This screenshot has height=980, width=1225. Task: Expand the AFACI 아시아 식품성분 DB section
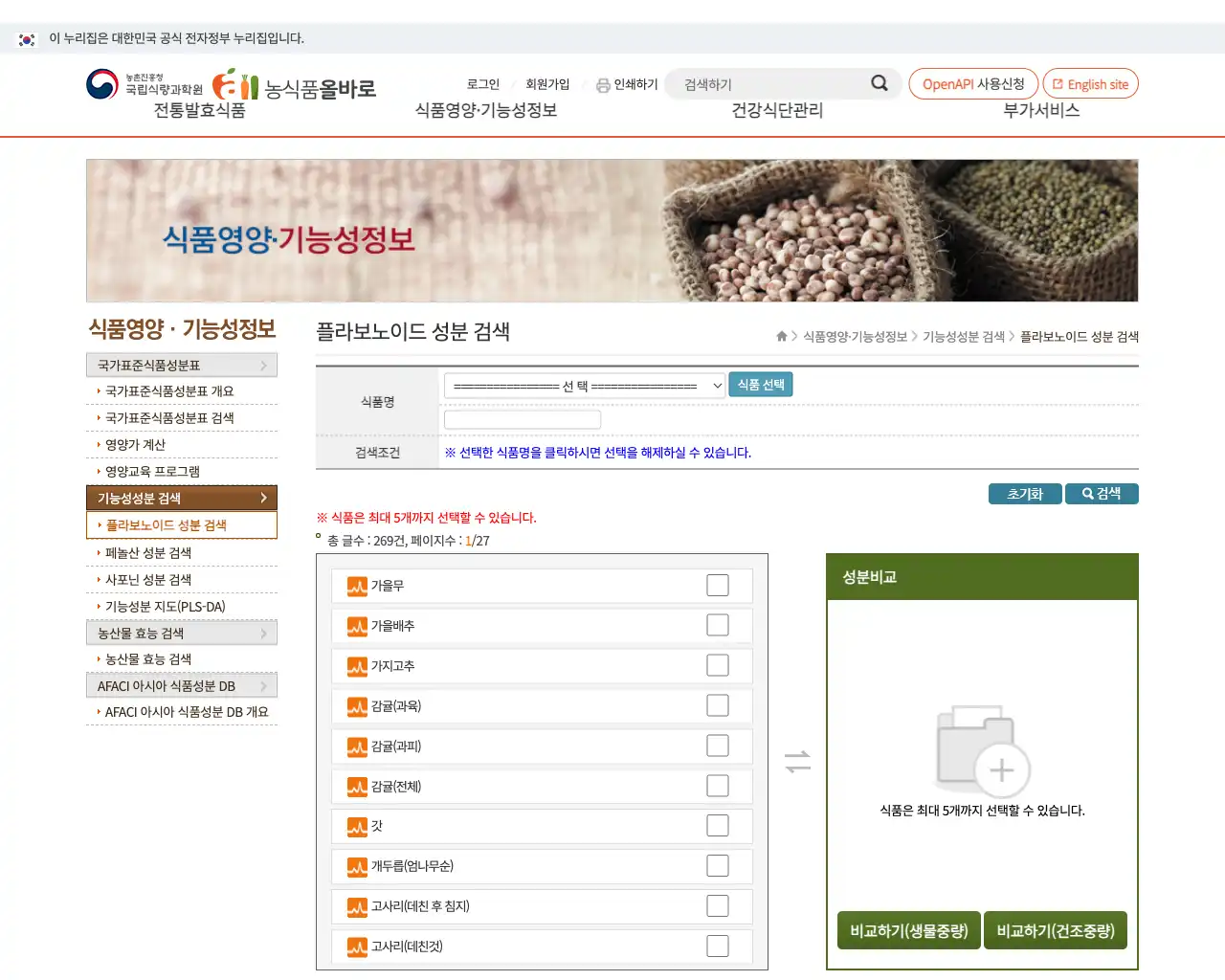[181, 685]
